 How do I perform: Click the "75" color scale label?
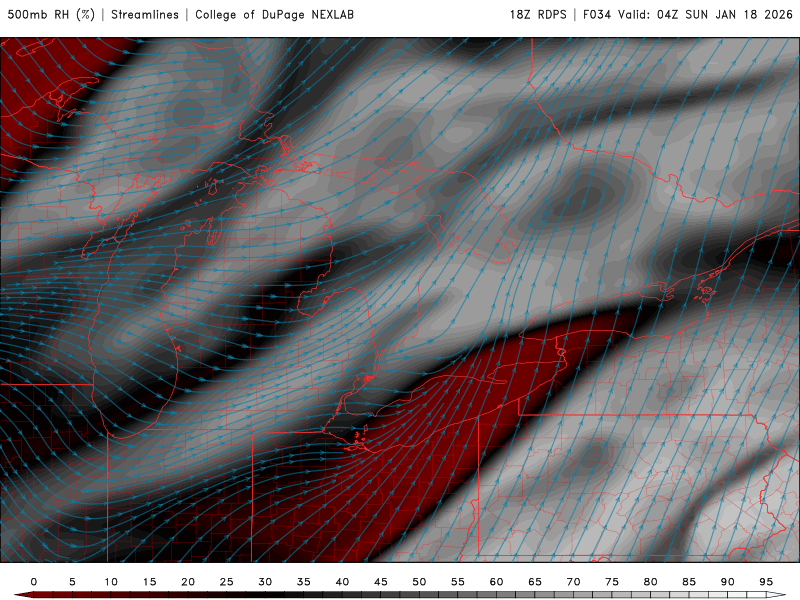tap(612, 582)
